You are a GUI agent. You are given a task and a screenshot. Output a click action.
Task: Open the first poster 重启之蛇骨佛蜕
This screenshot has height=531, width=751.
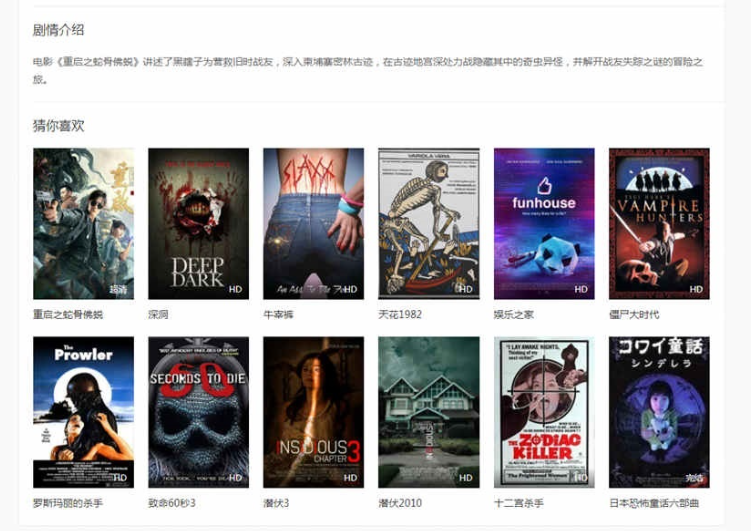83,223
